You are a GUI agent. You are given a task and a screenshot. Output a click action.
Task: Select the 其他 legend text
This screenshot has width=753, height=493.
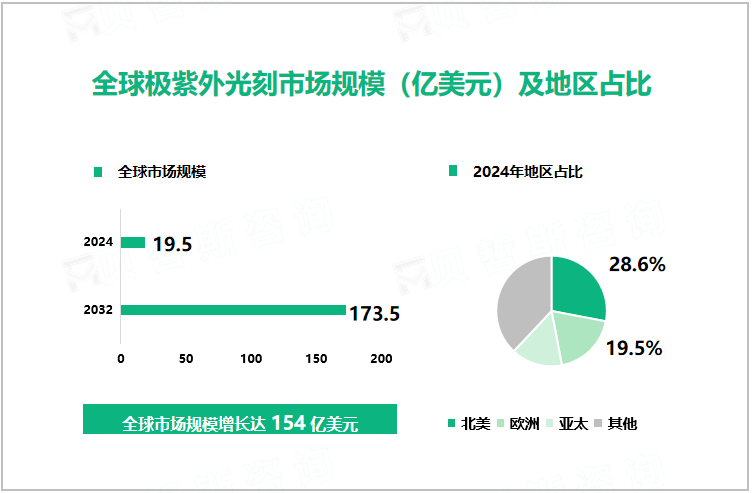622,424
